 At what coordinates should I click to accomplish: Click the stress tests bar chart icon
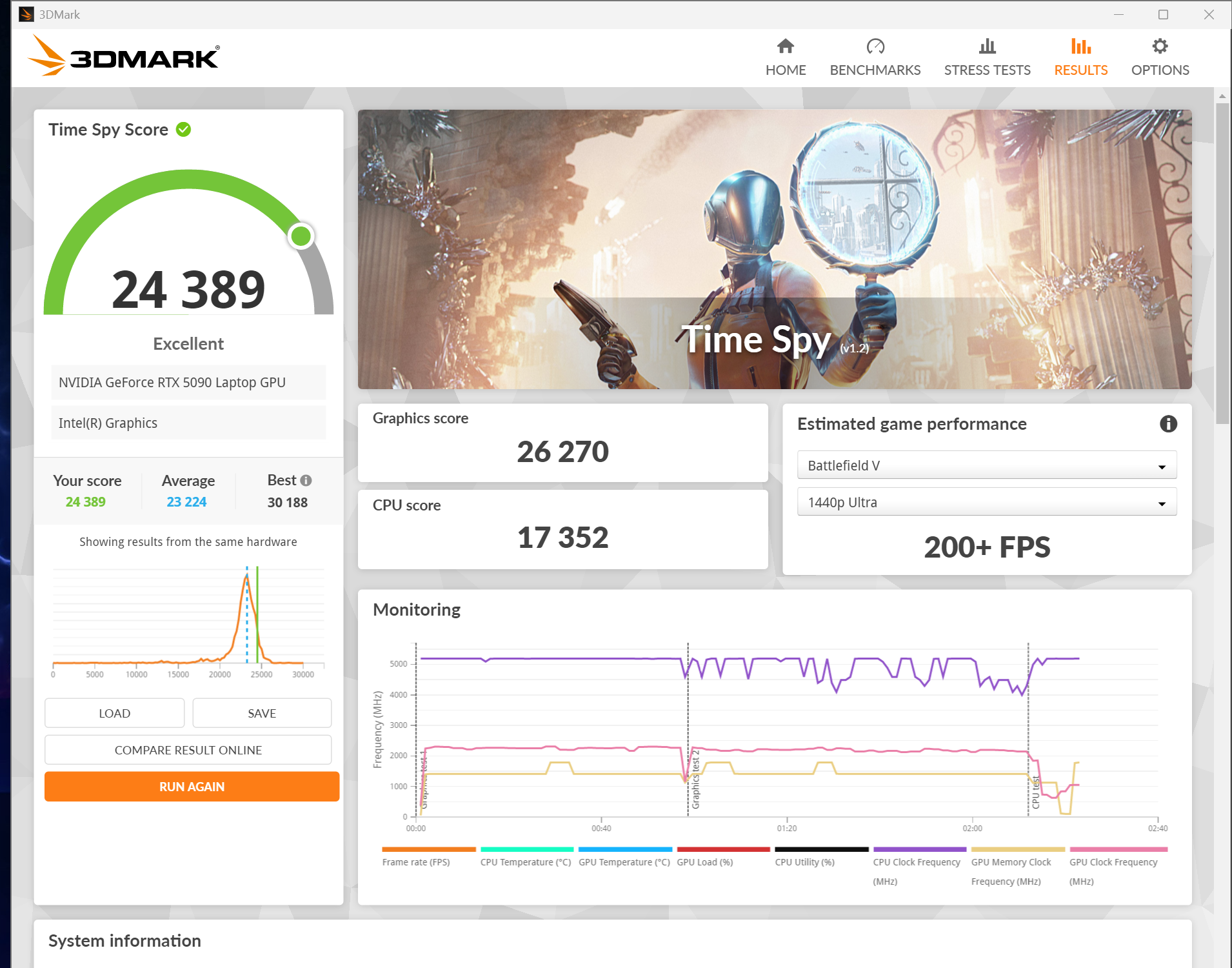[987, 46]
